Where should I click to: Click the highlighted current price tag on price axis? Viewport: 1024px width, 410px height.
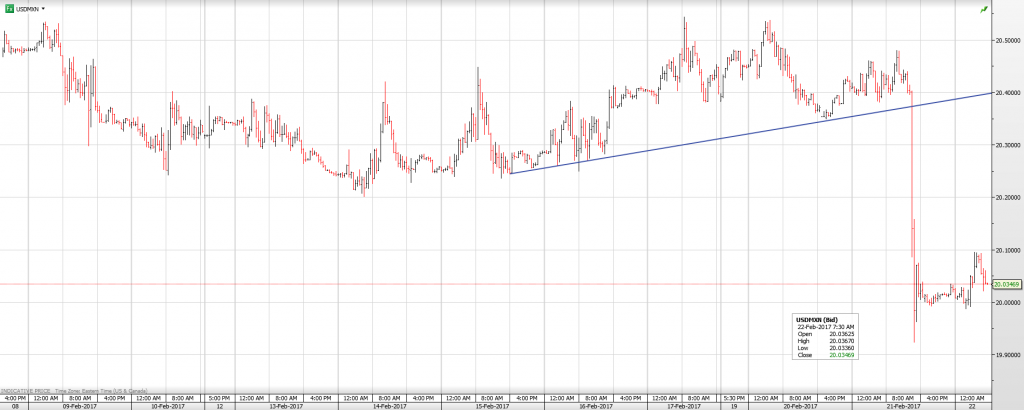point(1006,285)
